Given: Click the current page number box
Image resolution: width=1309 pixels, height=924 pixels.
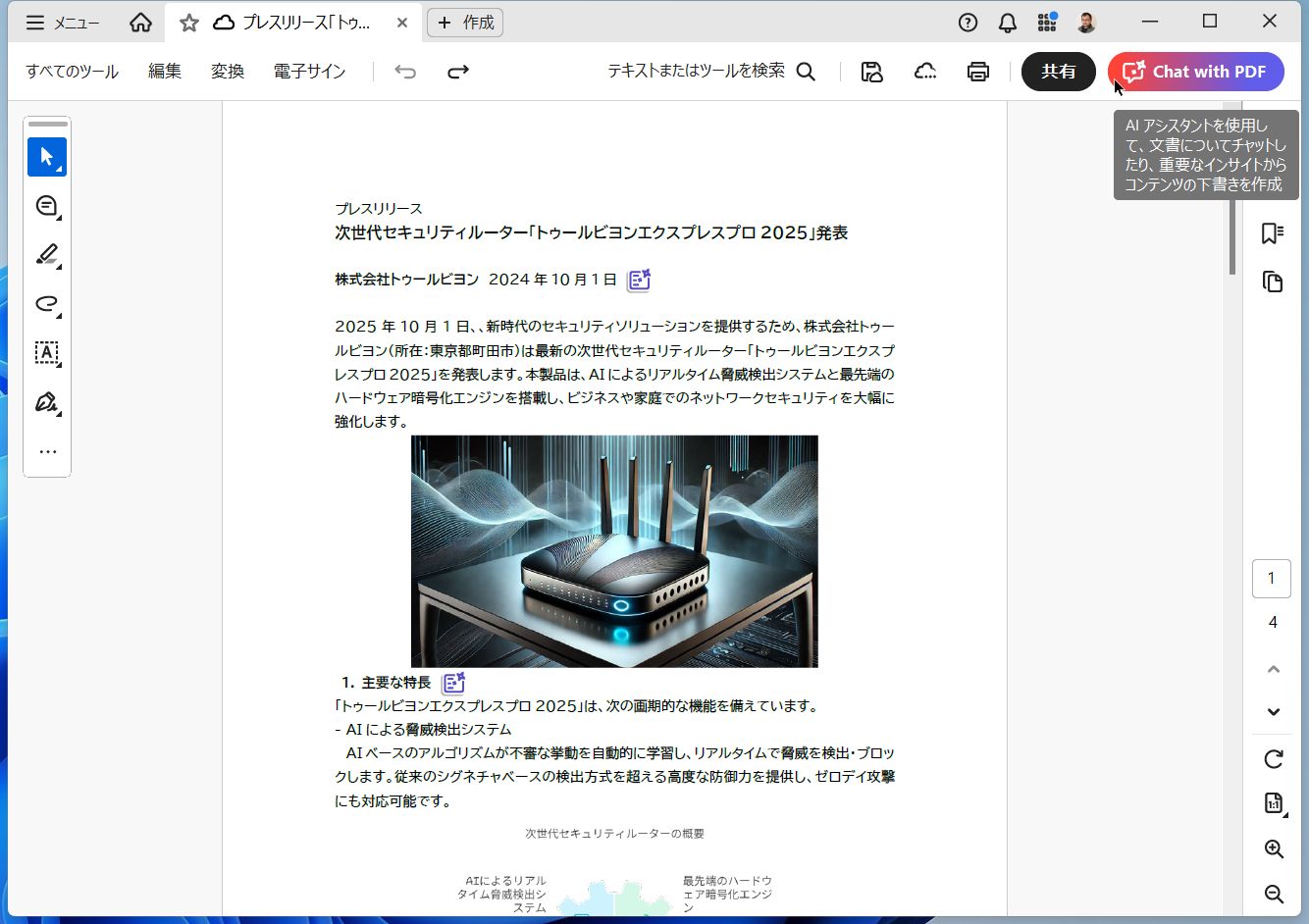Looking at the screenshot, I should [x=1272, y=579].
